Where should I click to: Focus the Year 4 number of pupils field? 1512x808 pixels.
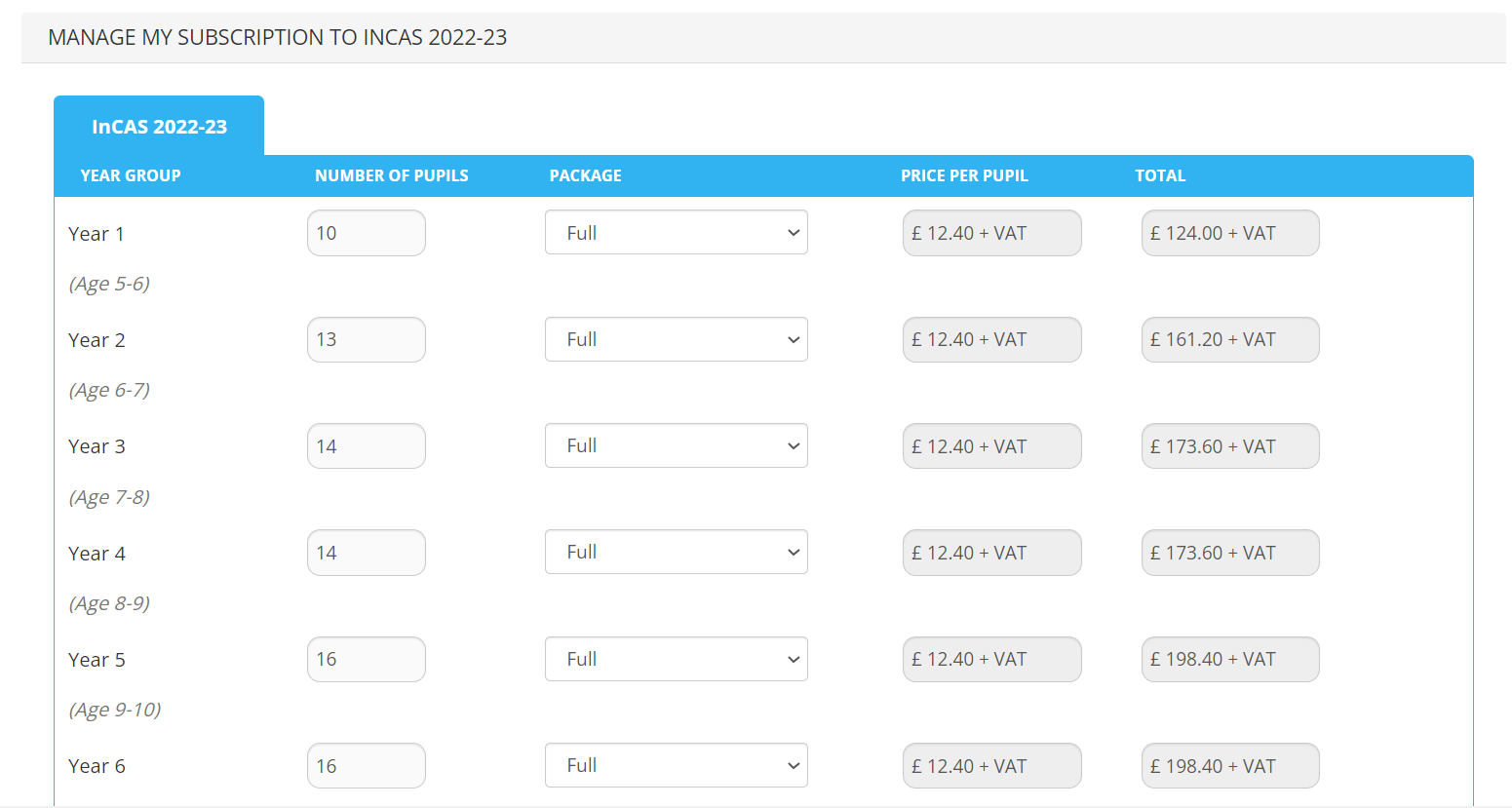point(367,553)
